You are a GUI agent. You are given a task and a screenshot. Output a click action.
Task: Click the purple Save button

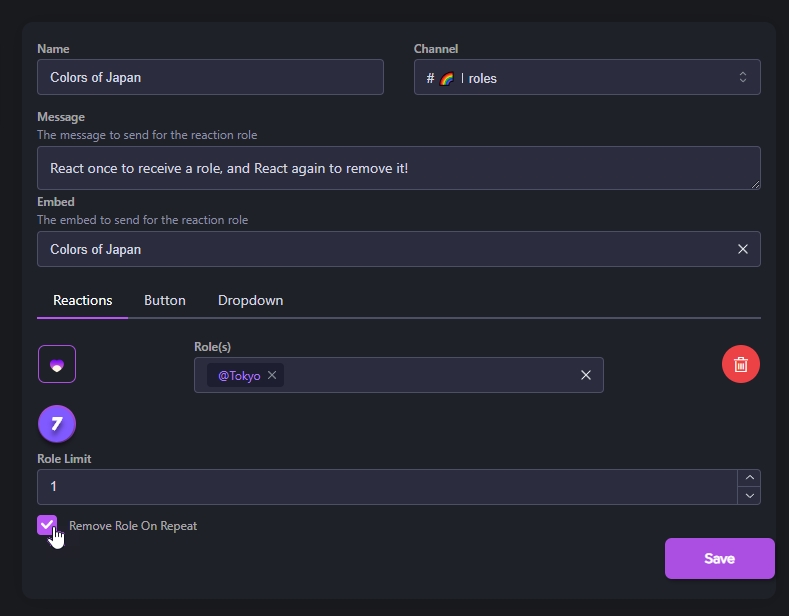click(x=720, y=559)
